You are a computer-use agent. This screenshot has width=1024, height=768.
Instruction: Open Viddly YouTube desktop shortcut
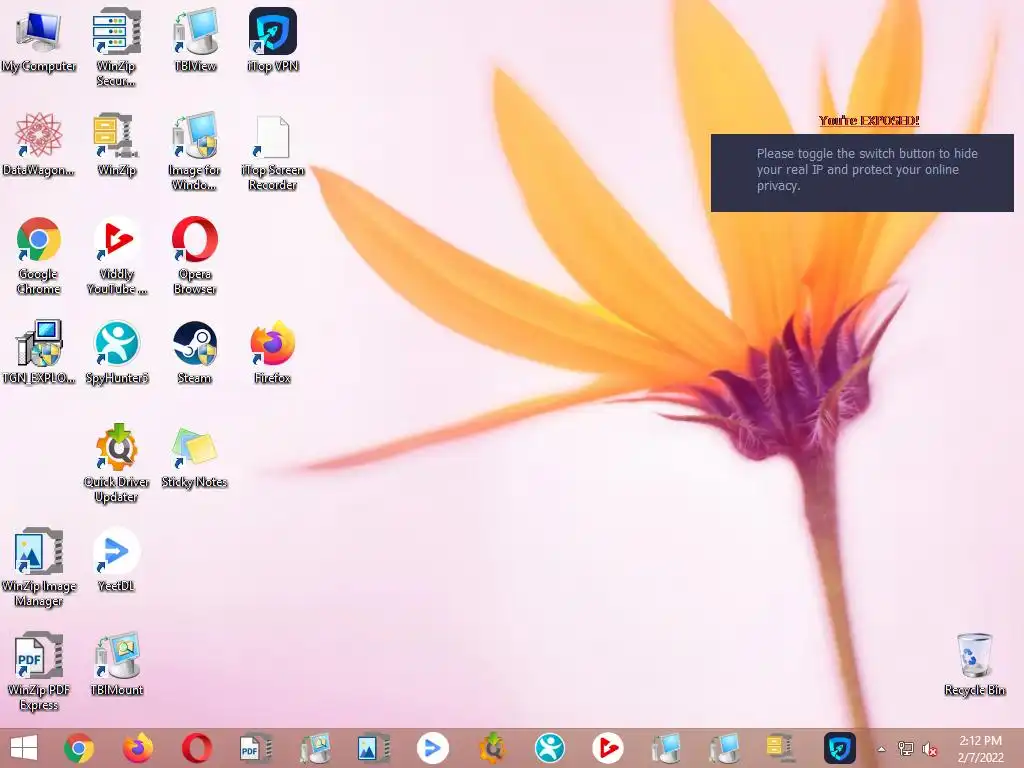click(x=116, y=255)
